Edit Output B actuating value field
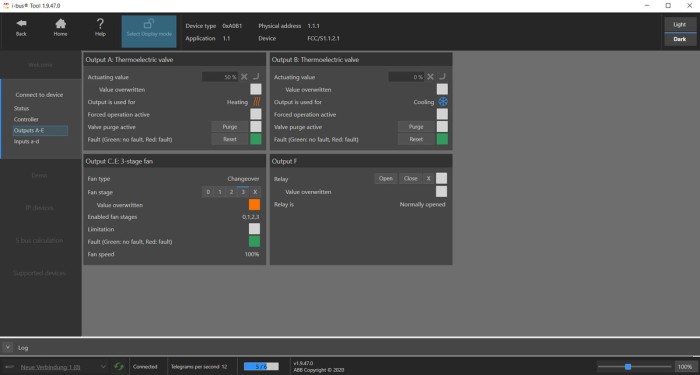700x375 pixels. coord(406,77)
